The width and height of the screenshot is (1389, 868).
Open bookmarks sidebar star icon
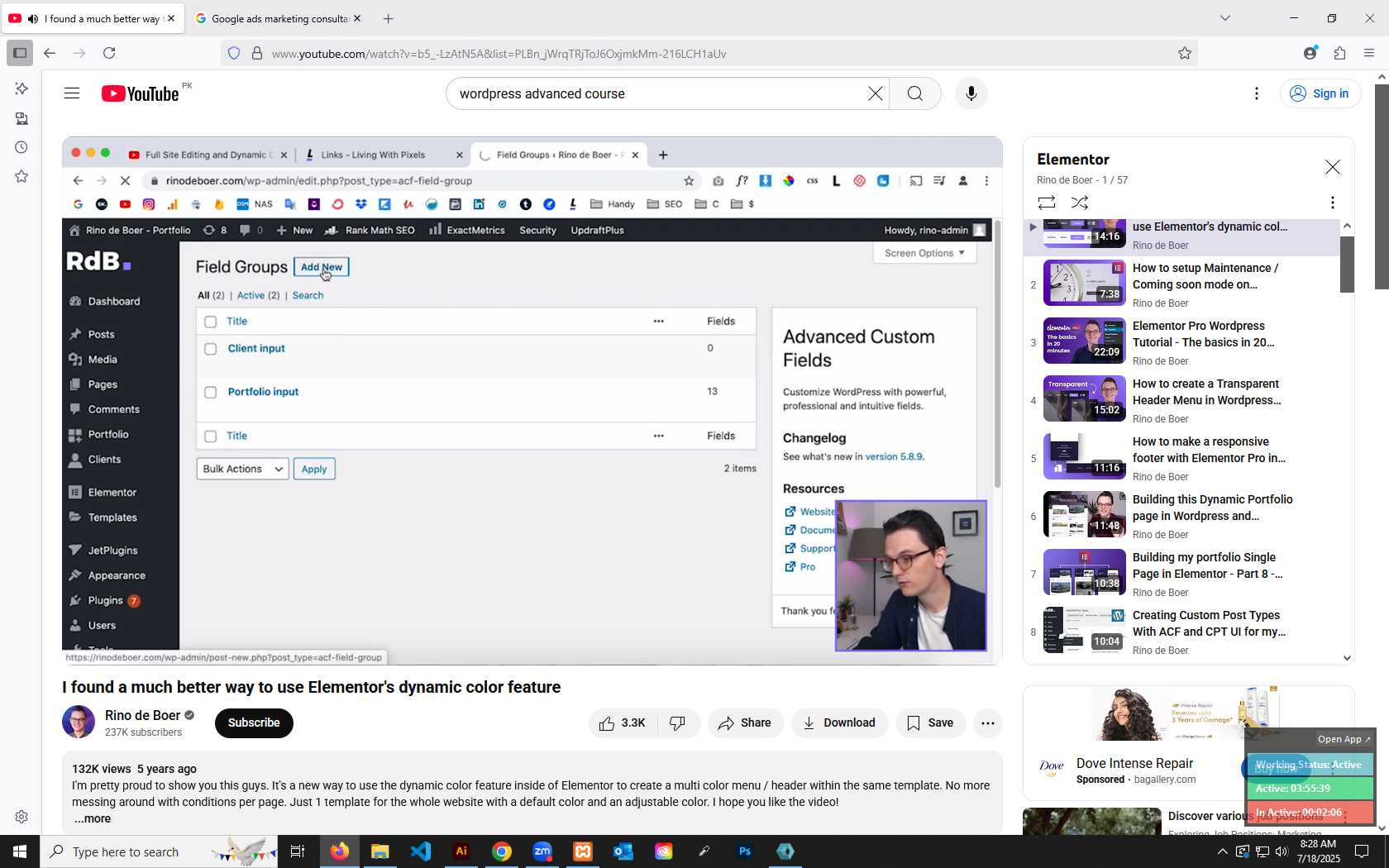[x=21, y=177]
